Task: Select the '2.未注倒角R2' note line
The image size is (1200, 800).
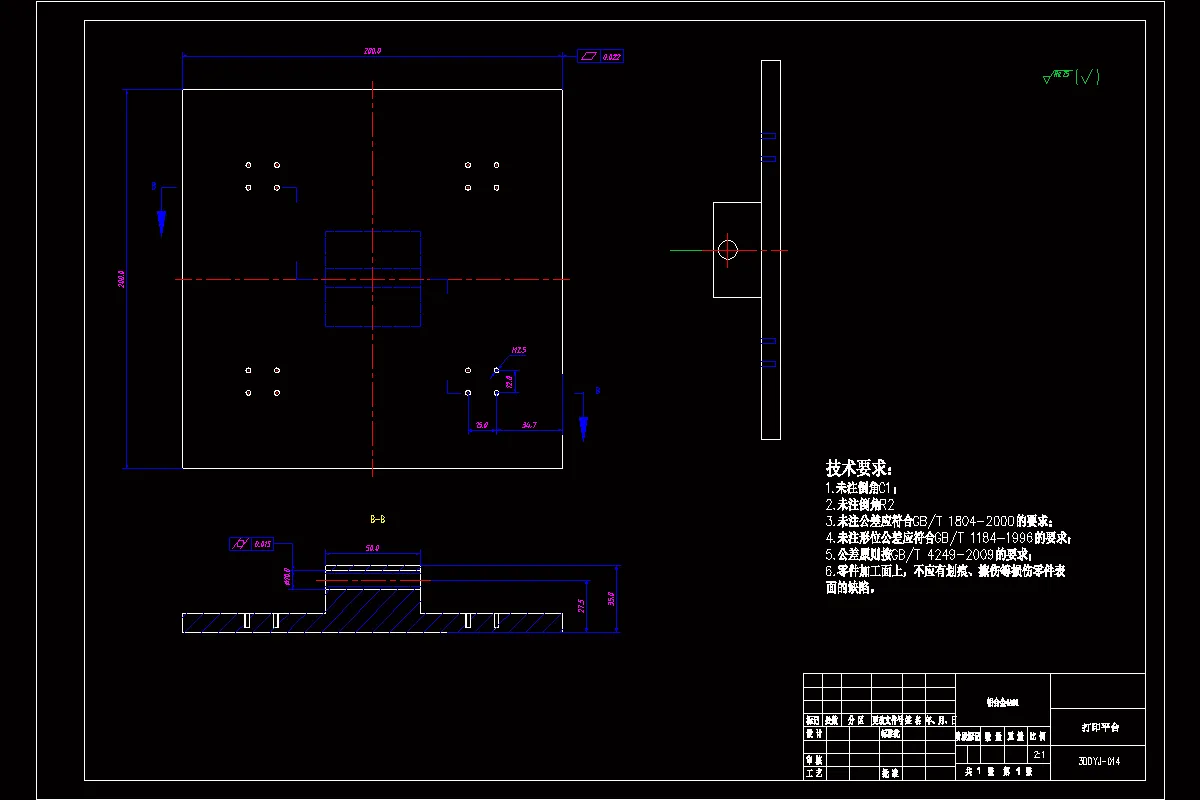Action: pos(859,505)
